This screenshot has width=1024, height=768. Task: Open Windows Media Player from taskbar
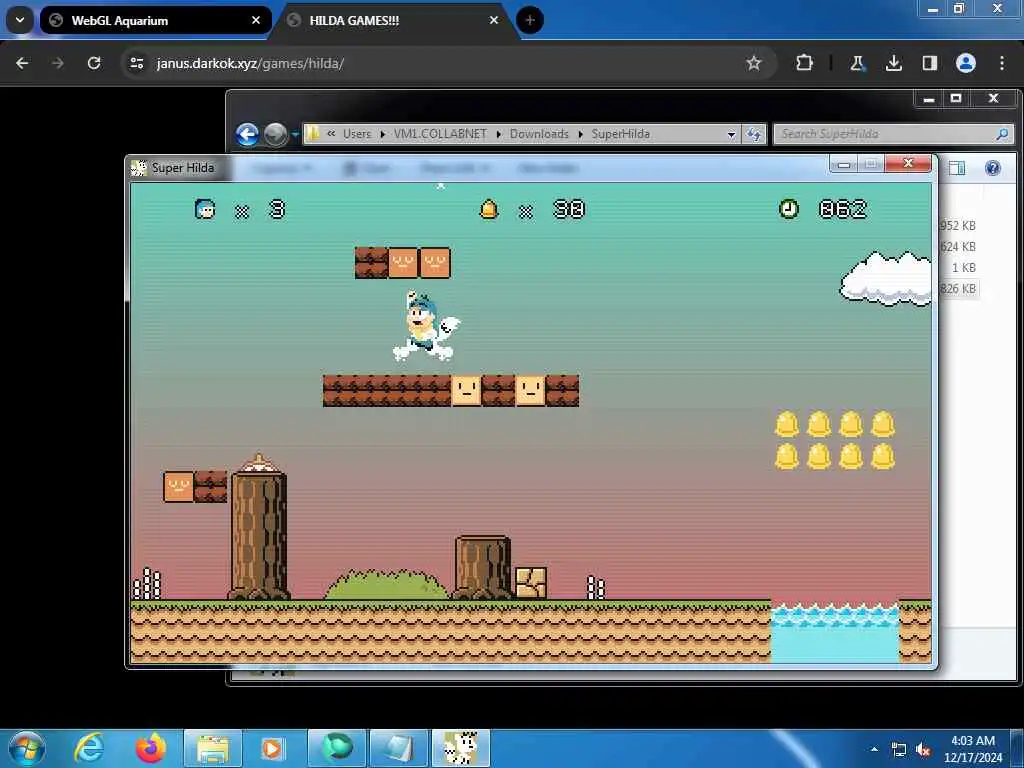(x=273, y=748)
